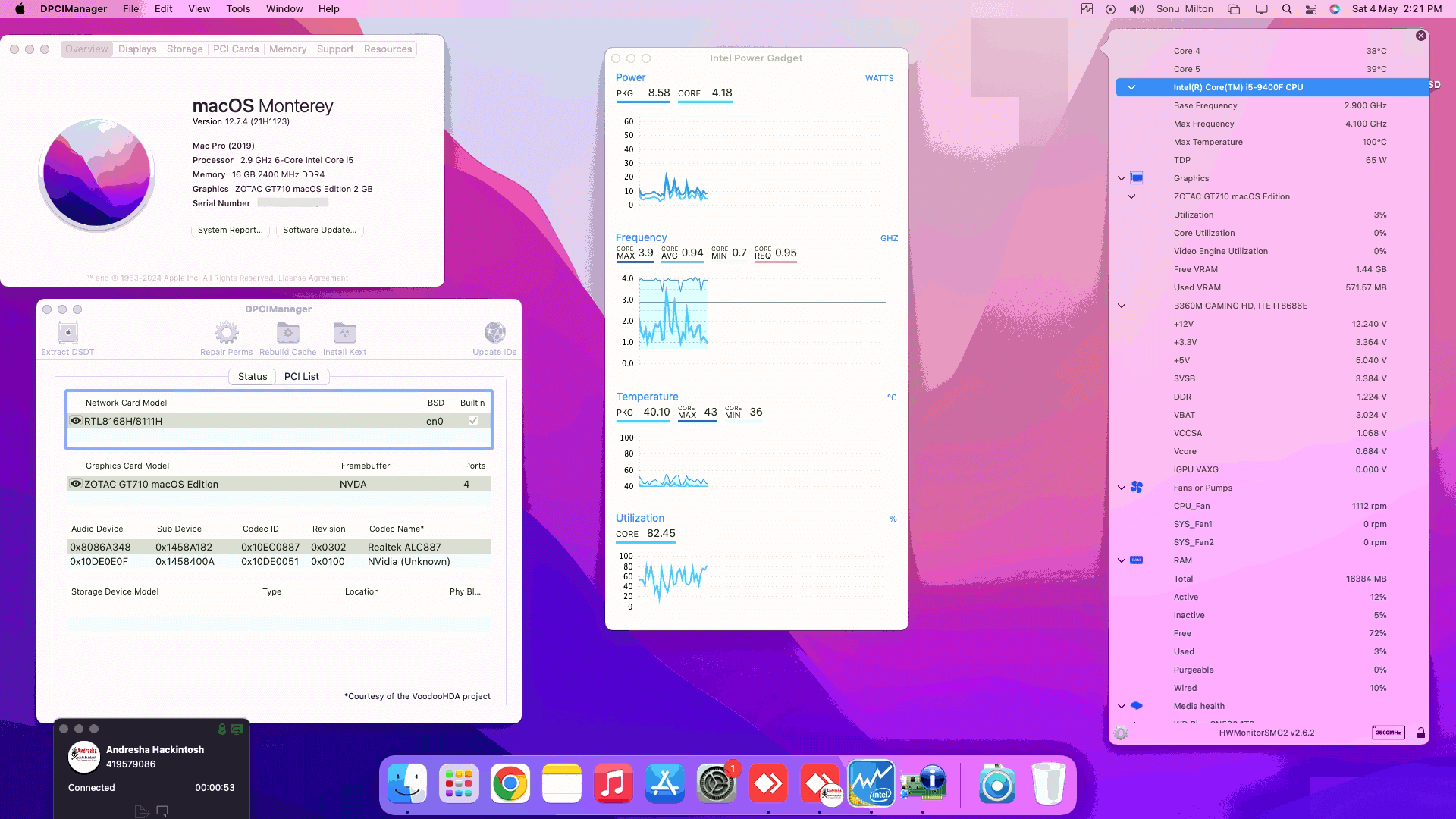Open the Trash in the Dock
This screenshot has width=1456, height=819.
tap(1049, 783)
